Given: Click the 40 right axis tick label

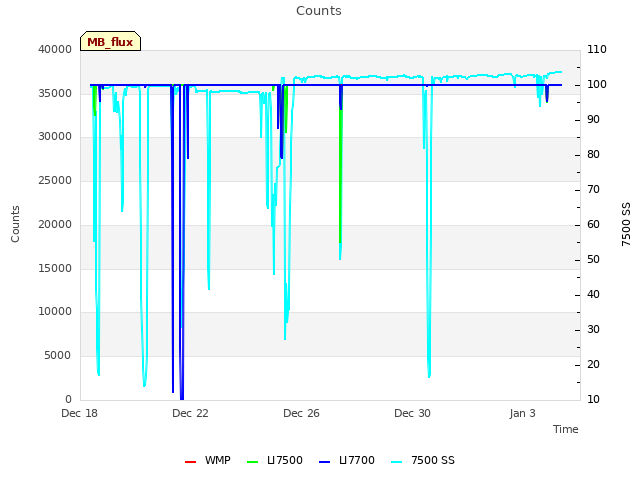Looking at the screenshot, I should click(593, 295).
